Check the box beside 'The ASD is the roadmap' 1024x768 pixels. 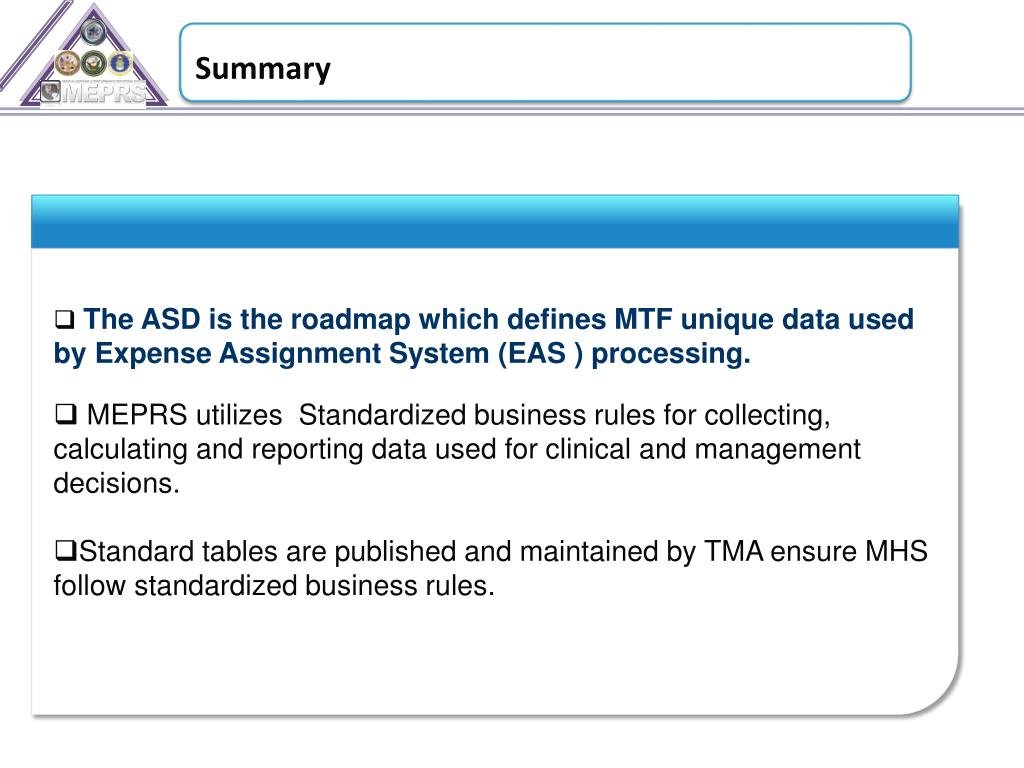pos(65,320)
